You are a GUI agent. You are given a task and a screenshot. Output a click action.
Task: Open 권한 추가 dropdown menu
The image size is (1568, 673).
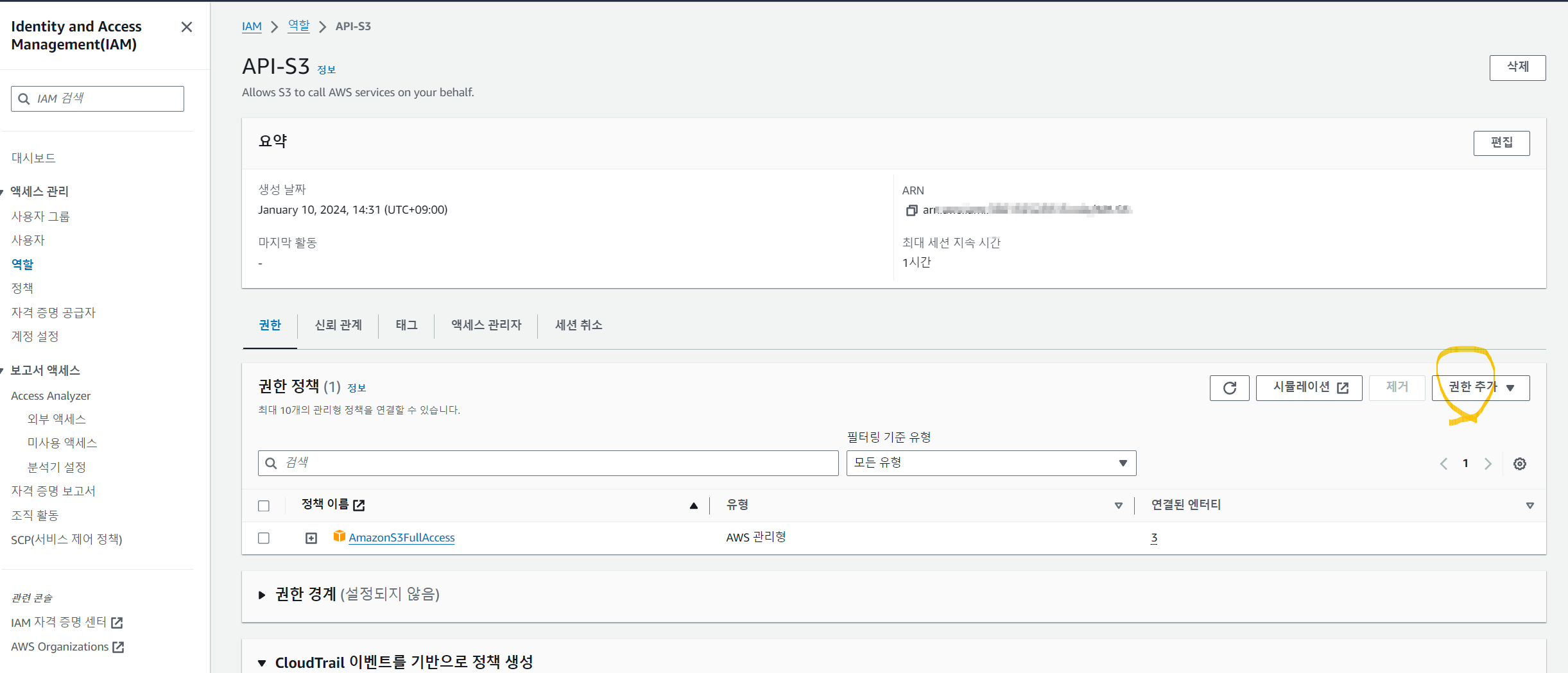click(x=1481, y=388)
